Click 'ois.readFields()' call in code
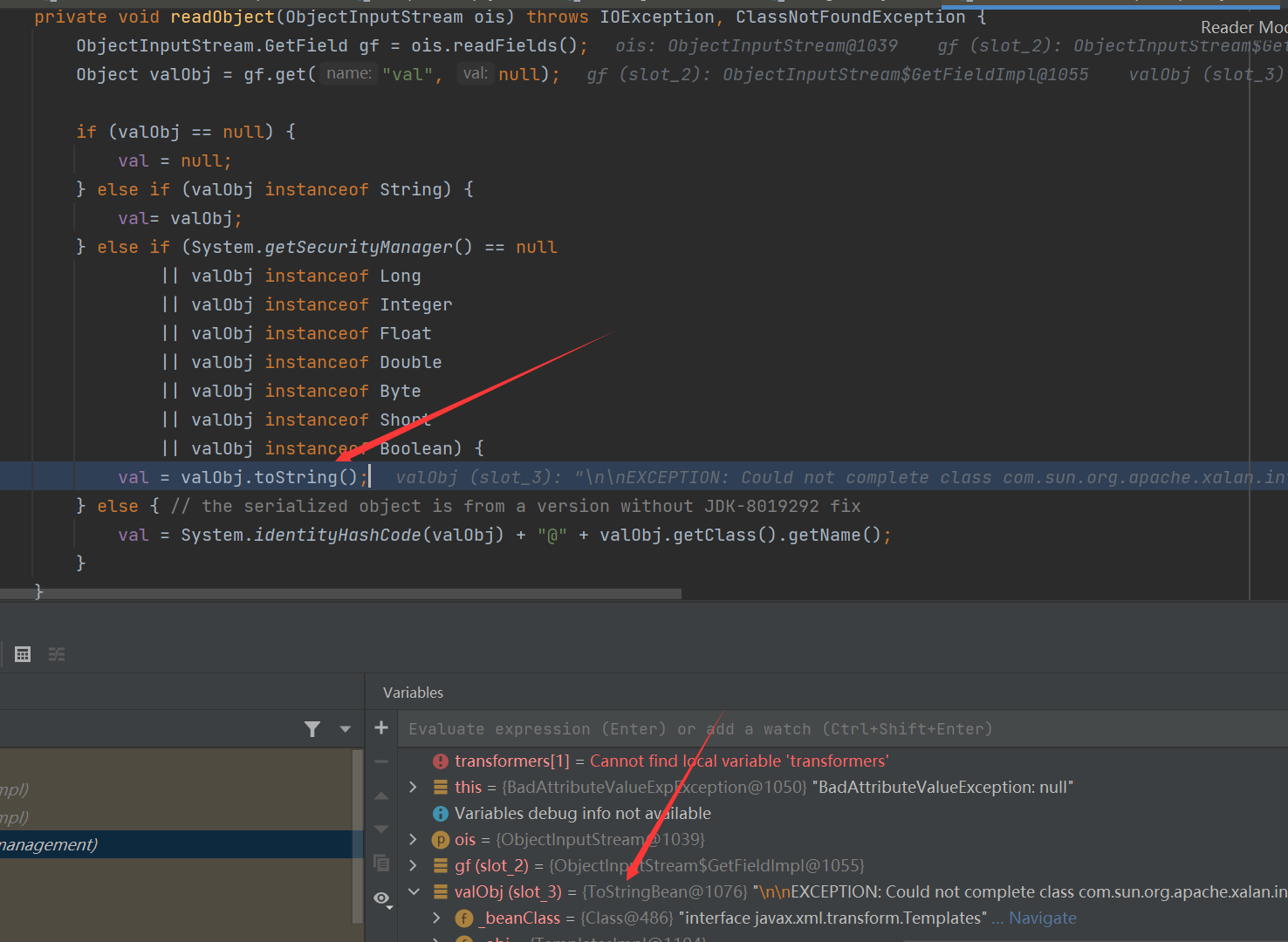The width and height of the screenshot is (1288, 942). point(495,45)
